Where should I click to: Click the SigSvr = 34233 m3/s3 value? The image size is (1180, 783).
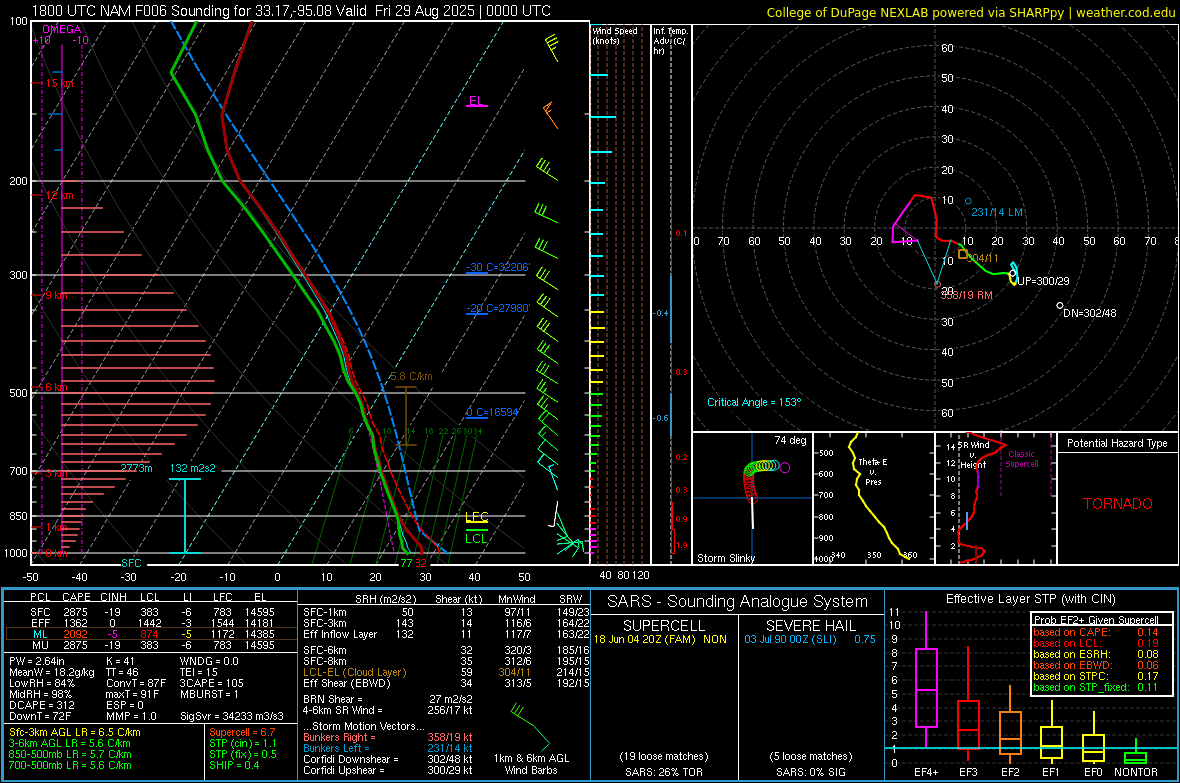232,716
